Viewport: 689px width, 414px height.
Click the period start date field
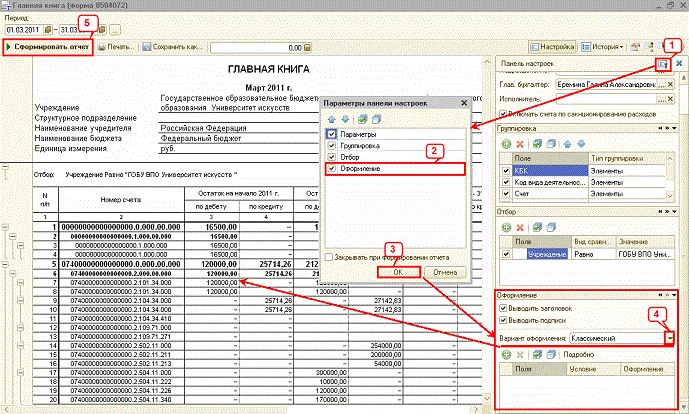pos(22,28)
